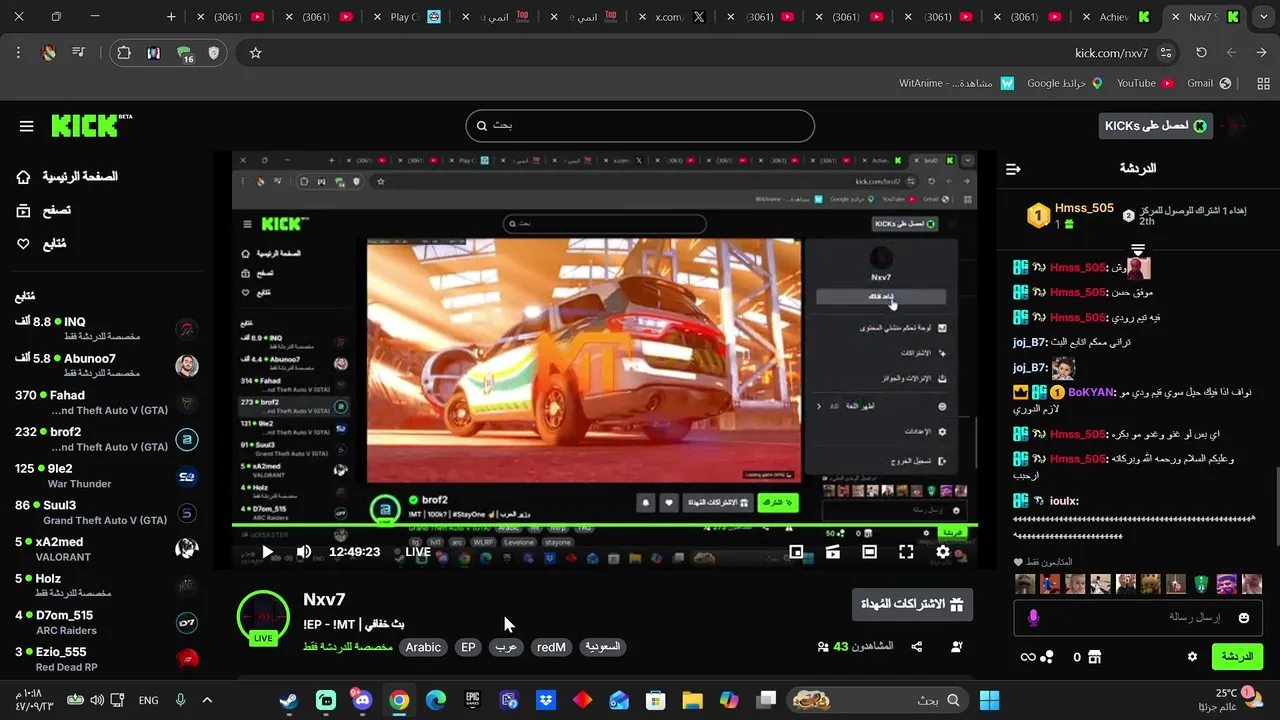Image resolution: width=1280 pixels, height=720 pixels.
Task: Mute the stream volume
Action: [304, 552]
